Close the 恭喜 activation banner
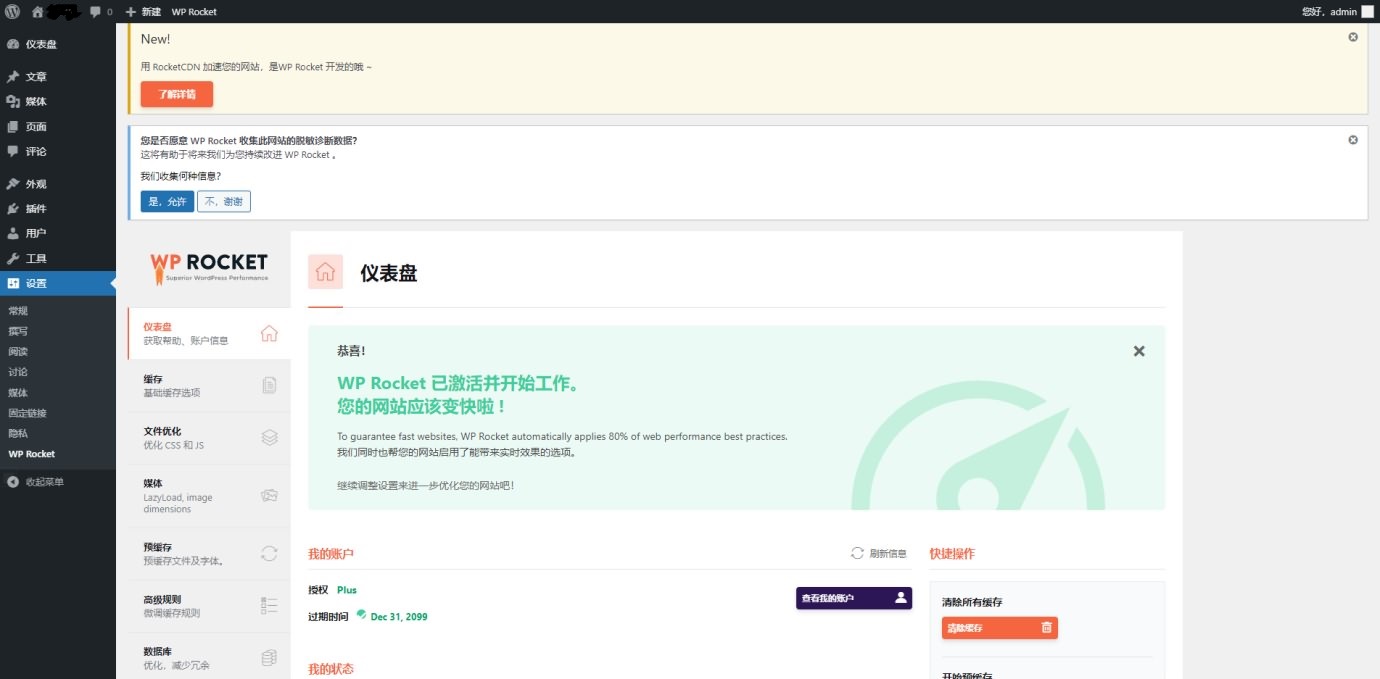This screenshot has height=679, width=1380. point(1139,351)
